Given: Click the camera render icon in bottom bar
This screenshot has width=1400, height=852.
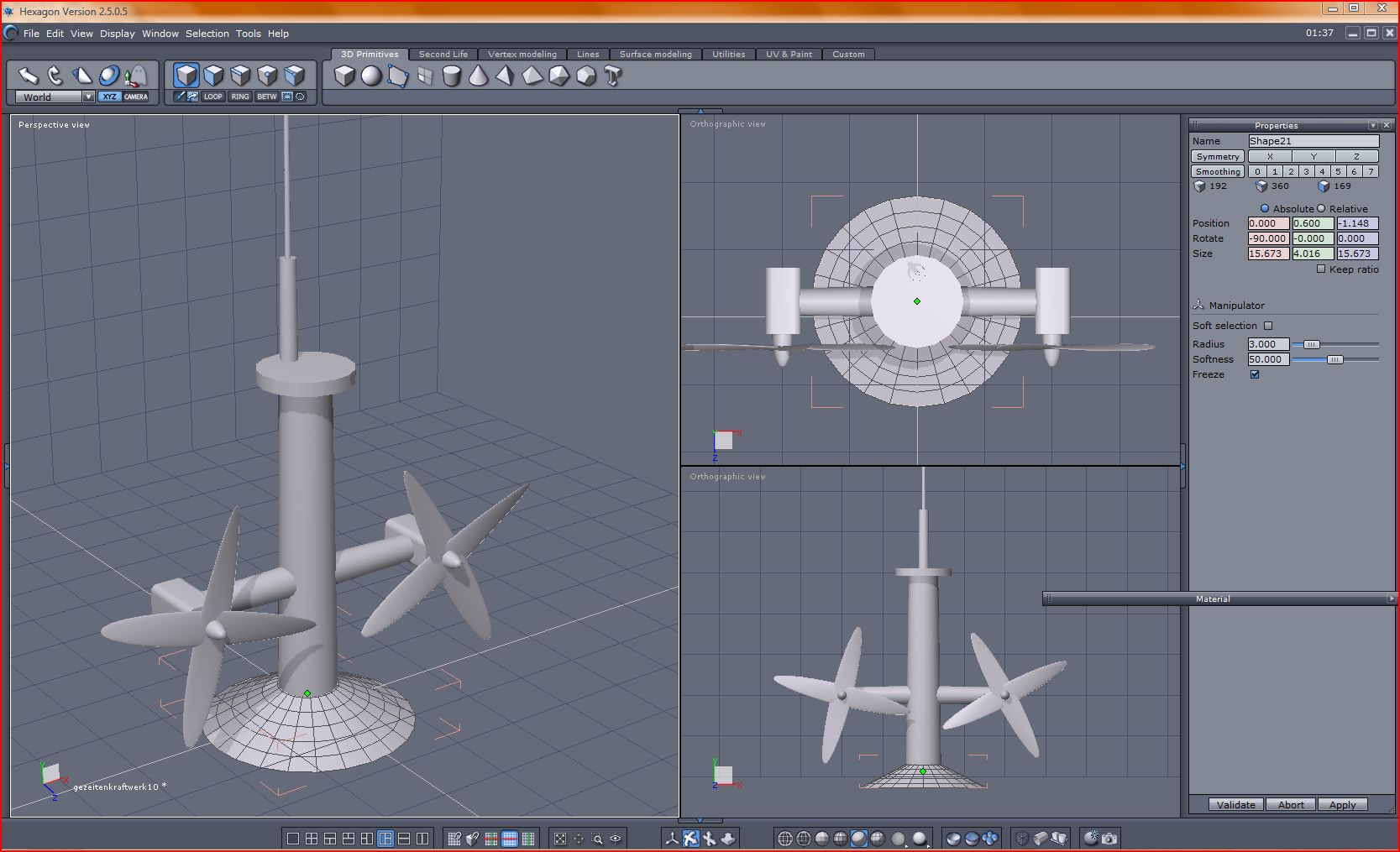Looking at the screenshot, I should click(x=1109, y=838).
